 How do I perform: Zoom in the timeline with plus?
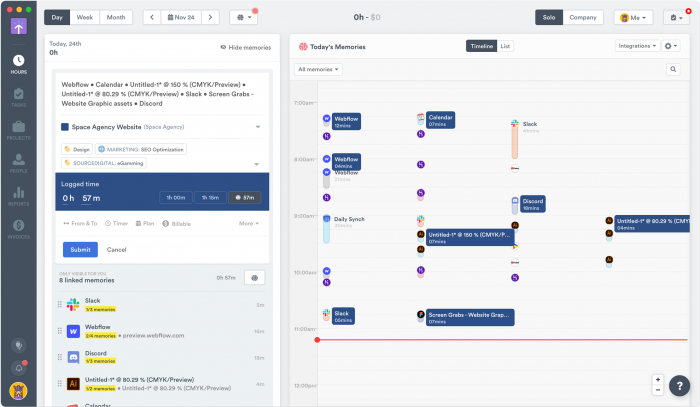[x=658, y=379]
